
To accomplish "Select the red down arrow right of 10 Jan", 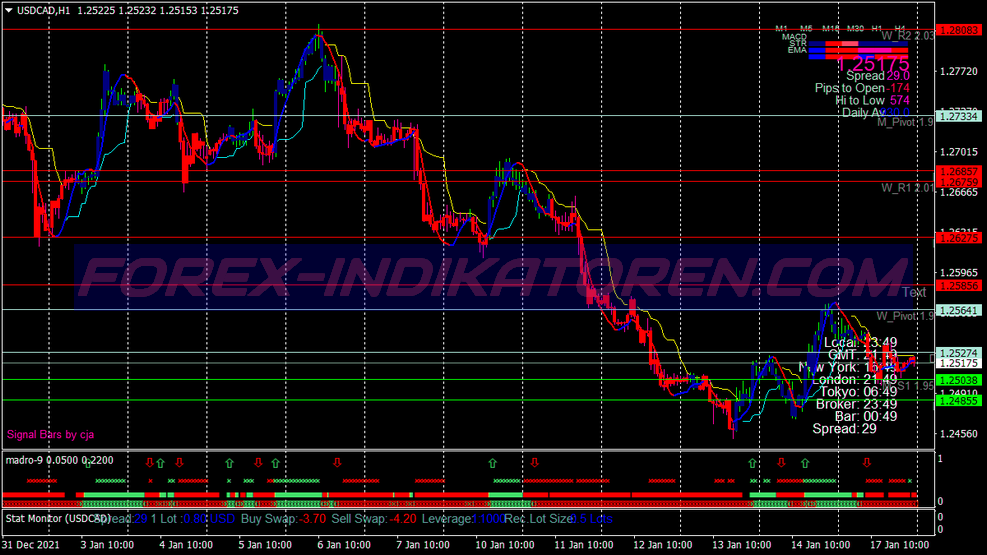I will pos(534,462).
